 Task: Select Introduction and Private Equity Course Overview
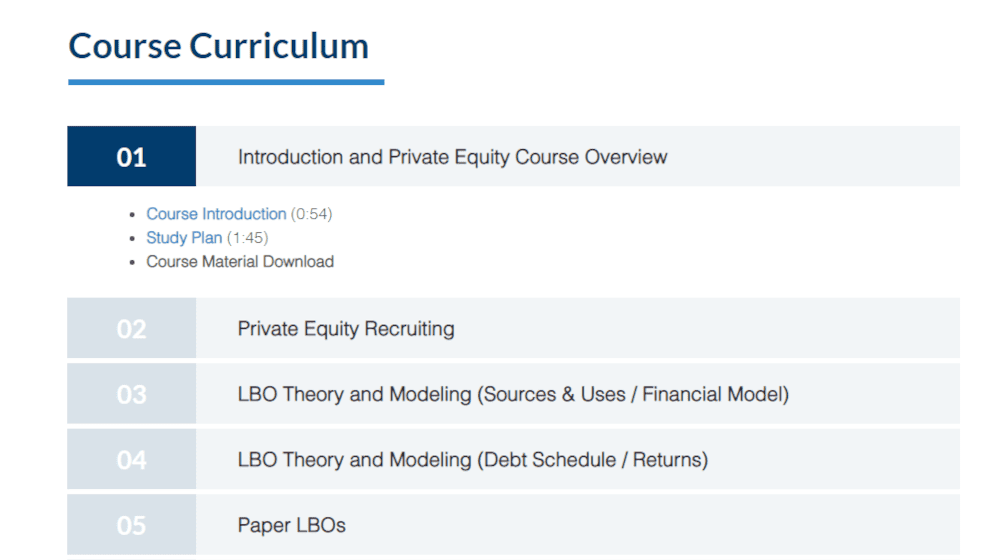point(452,157)
